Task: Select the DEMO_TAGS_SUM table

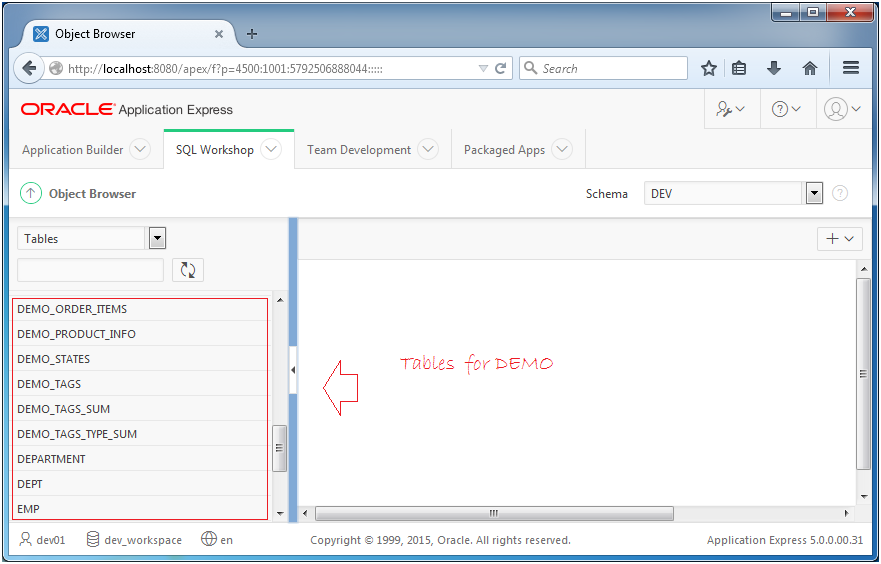Action: click(x=140, y=409)
